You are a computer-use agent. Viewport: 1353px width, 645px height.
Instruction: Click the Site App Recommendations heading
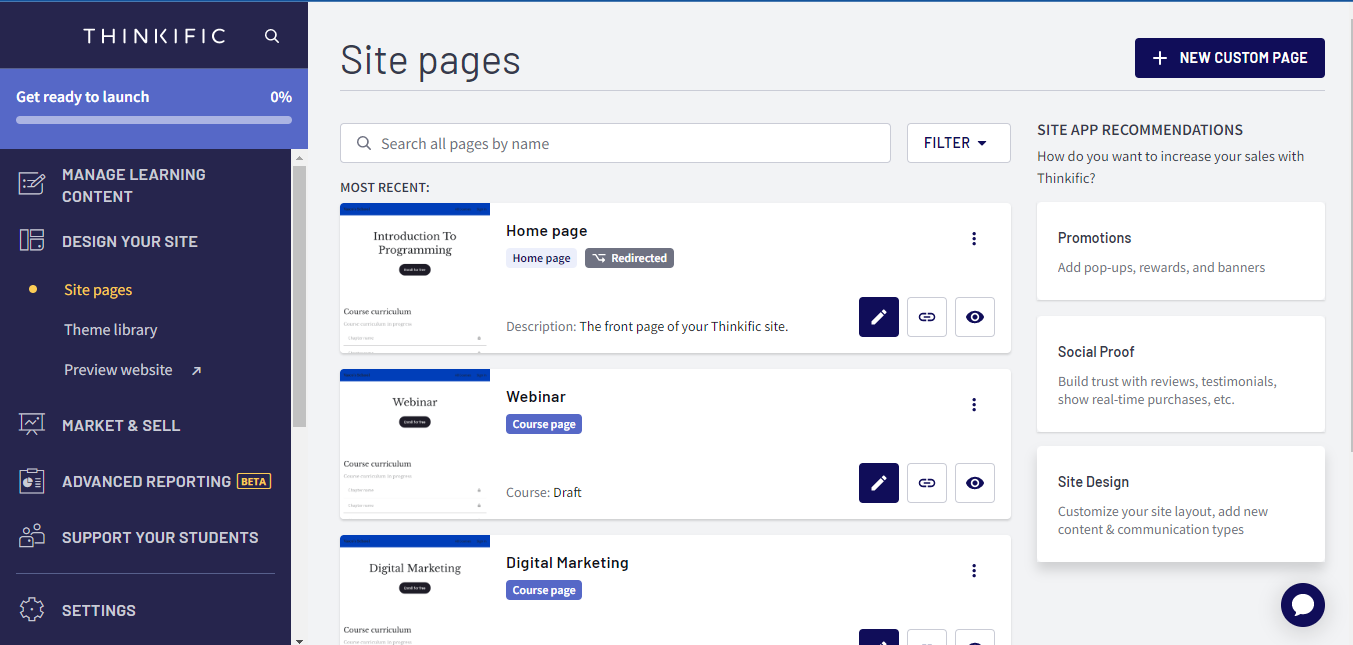pos(1140,130)
